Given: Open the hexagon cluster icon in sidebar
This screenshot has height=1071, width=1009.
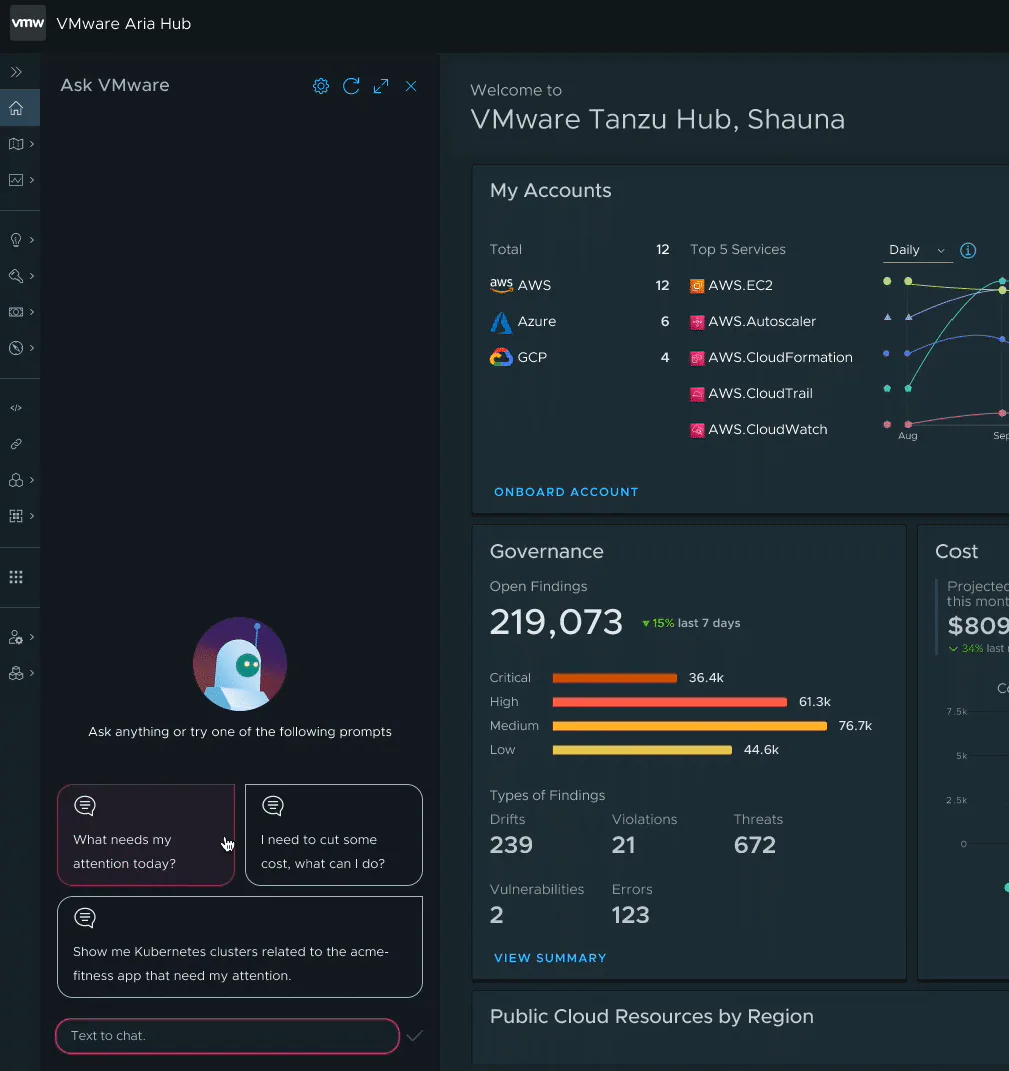Looking at the screenshot, I should [16, 480].
